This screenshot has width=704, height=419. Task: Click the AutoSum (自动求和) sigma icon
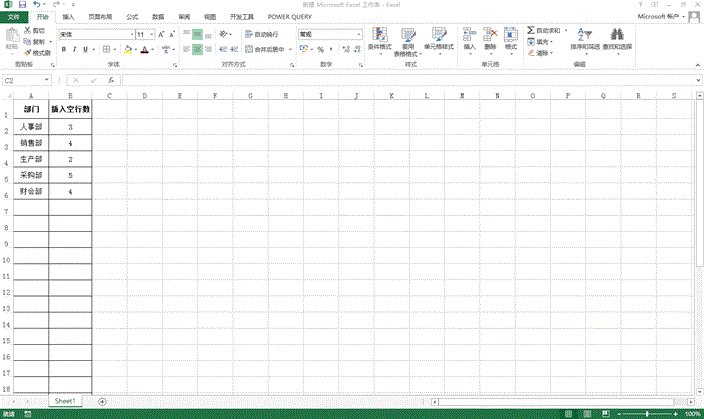pos(531,32)
